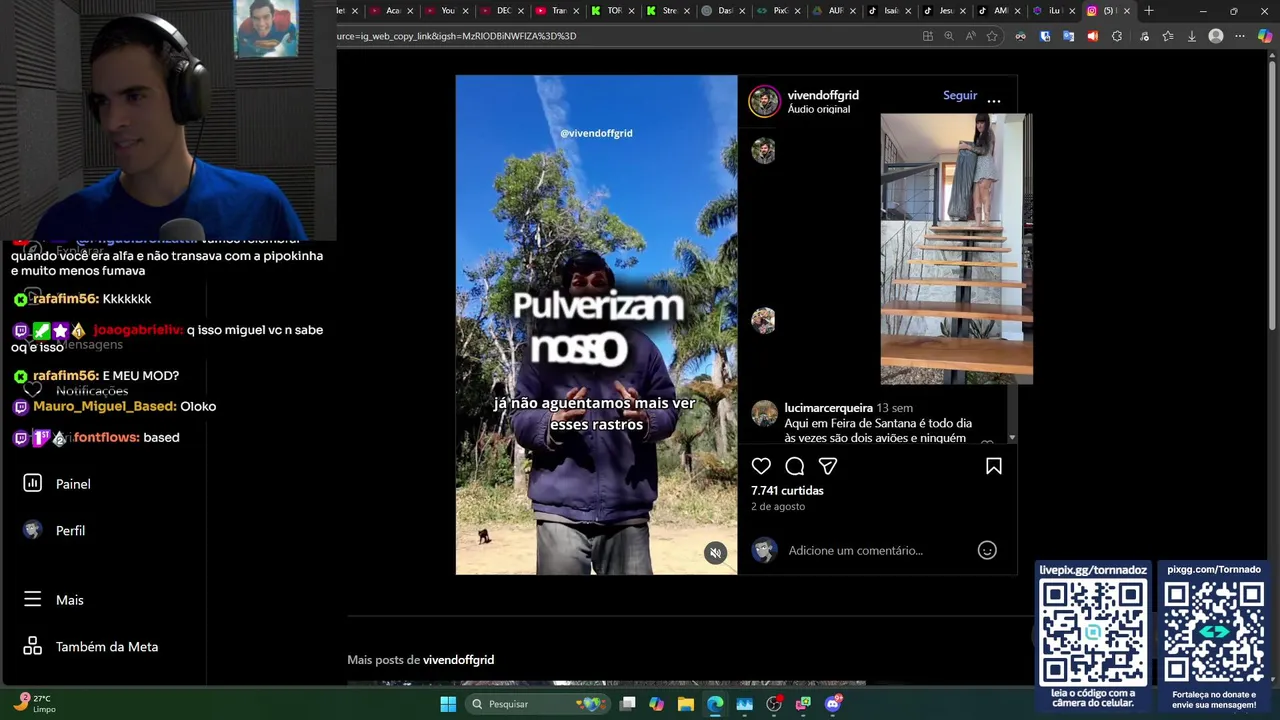The height and width of the screenshot is (720, 1280).
Task: Open the Windows Start menu
Action: [x=448, y=704]
